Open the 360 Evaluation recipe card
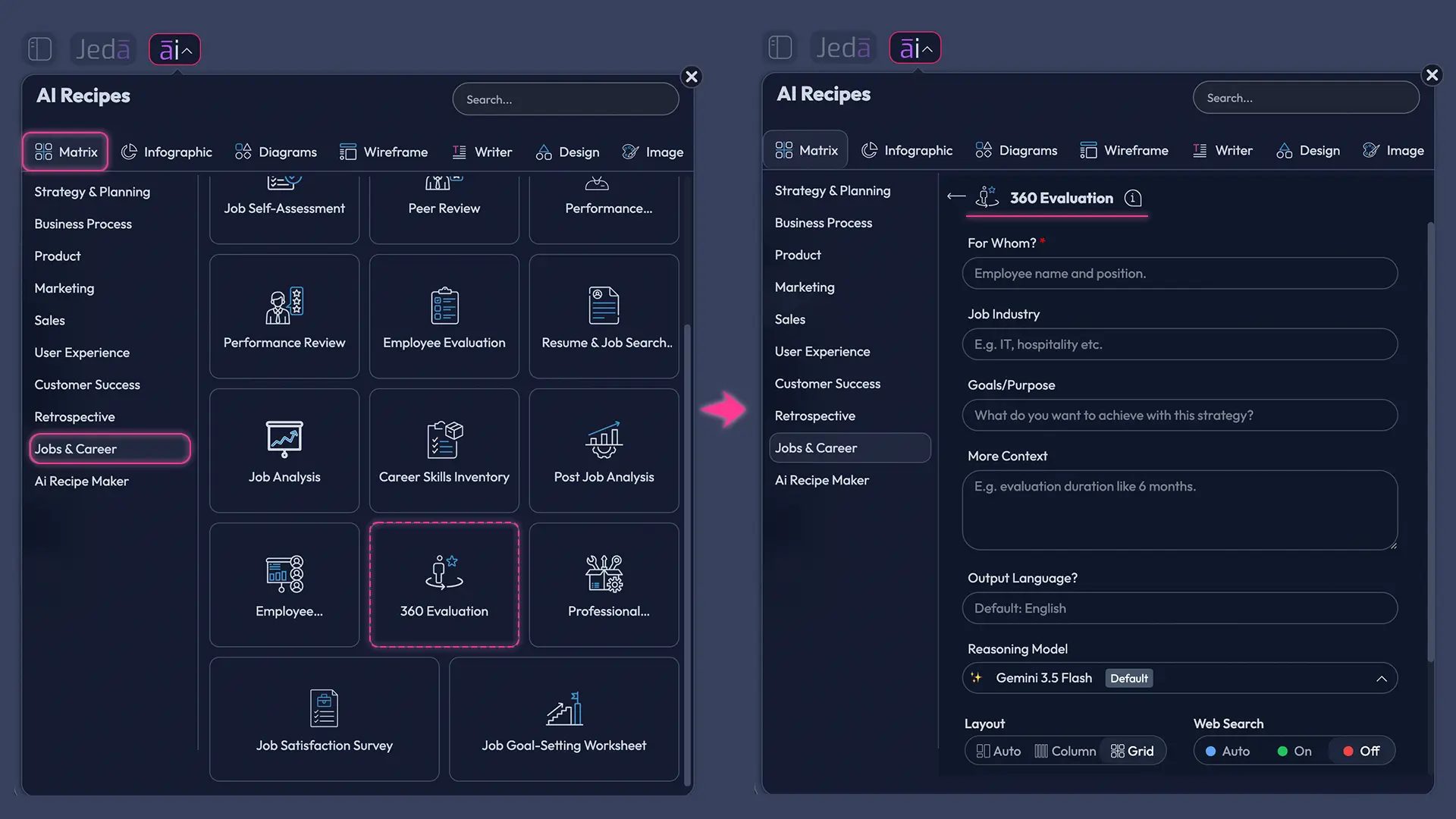 (x=444, y=585)
